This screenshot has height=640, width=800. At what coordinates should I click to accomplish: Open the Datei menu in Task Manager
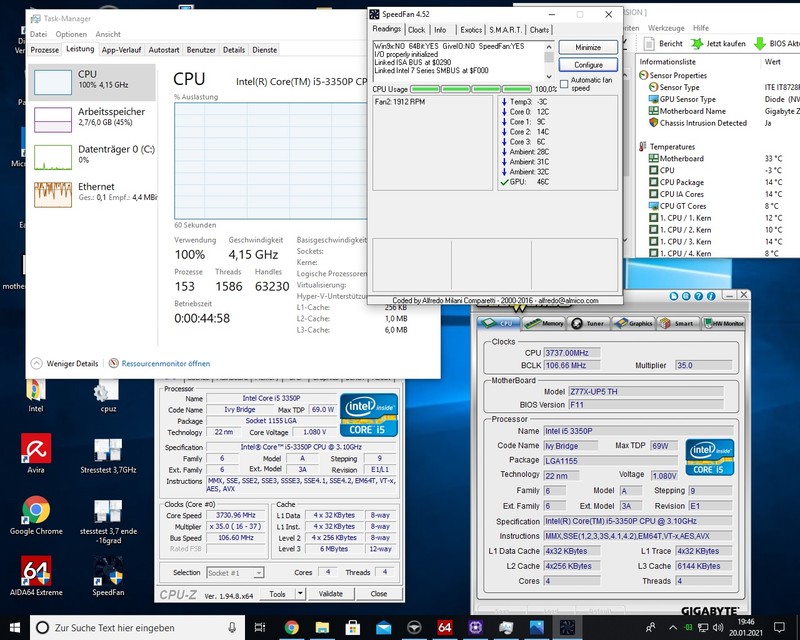[x=38, y=34]
